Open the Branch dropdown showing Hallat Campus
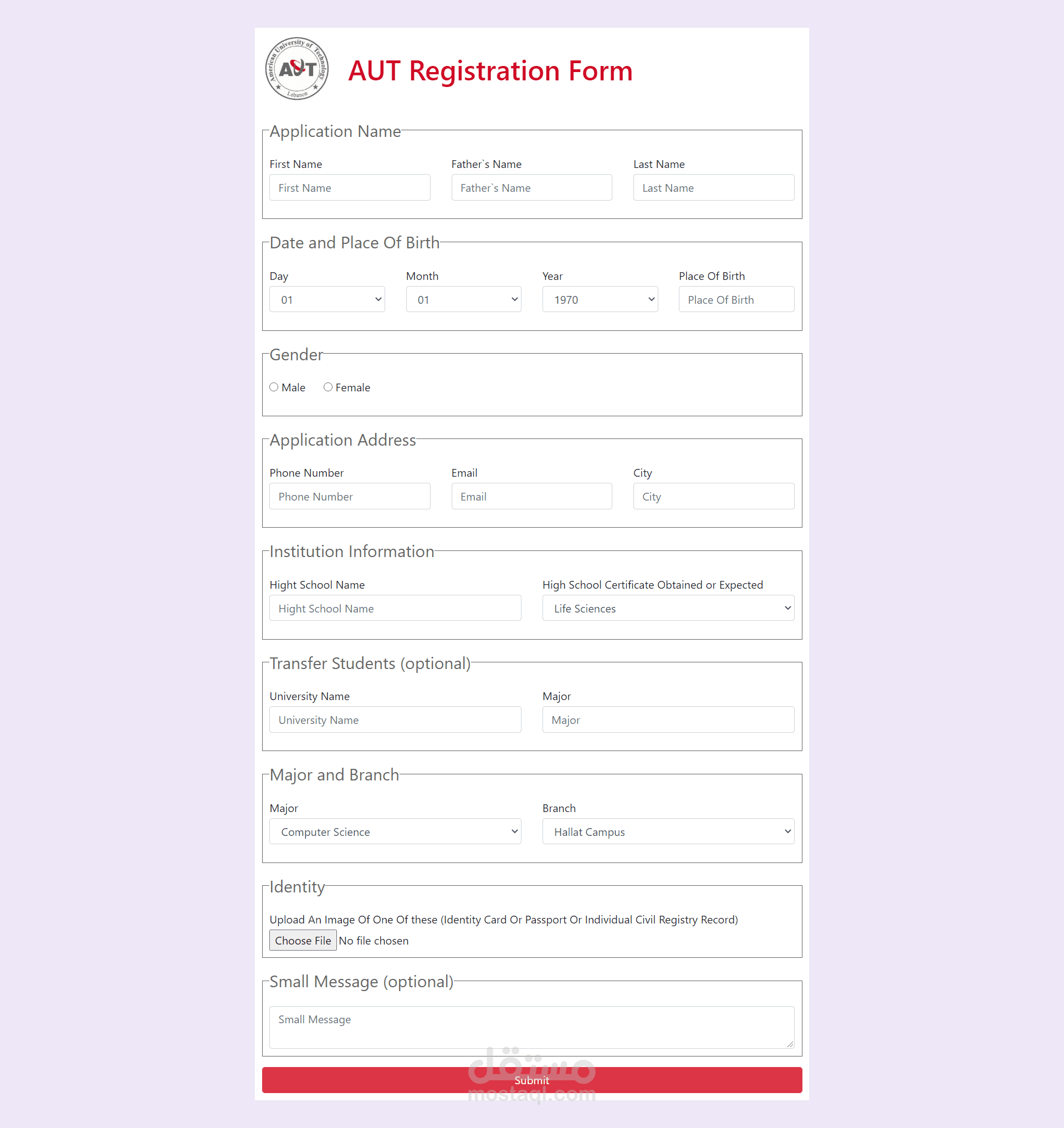The image size is (1064, 1128). pos(668,831)
